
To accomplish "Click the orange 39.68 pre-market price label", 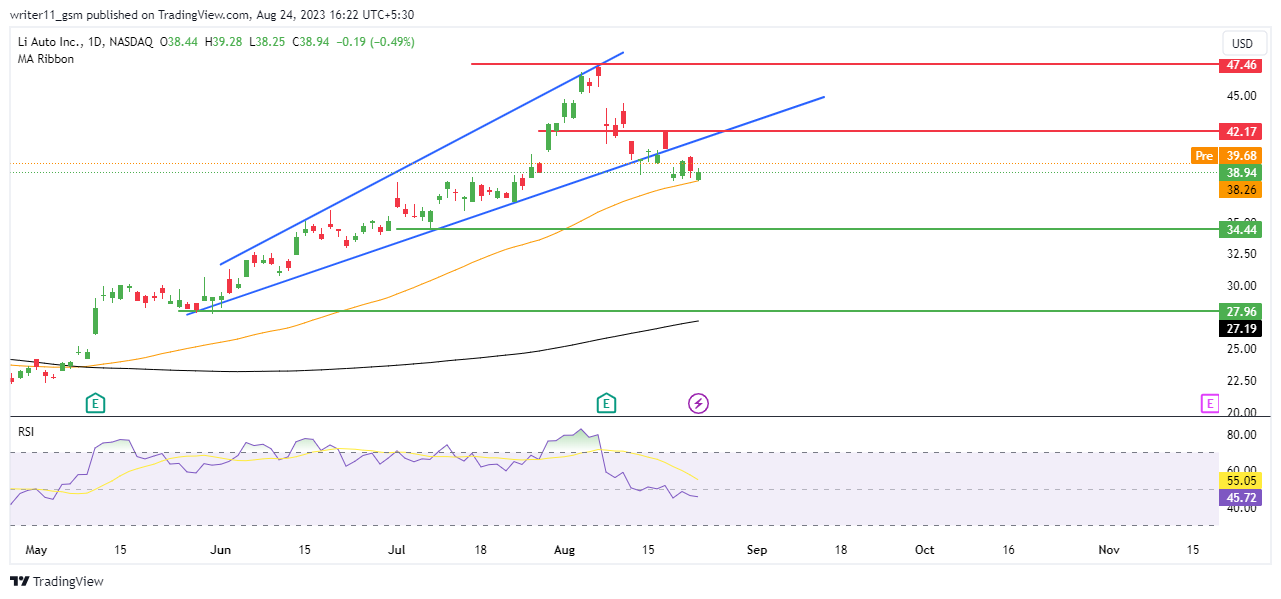I will (1240, 156).
